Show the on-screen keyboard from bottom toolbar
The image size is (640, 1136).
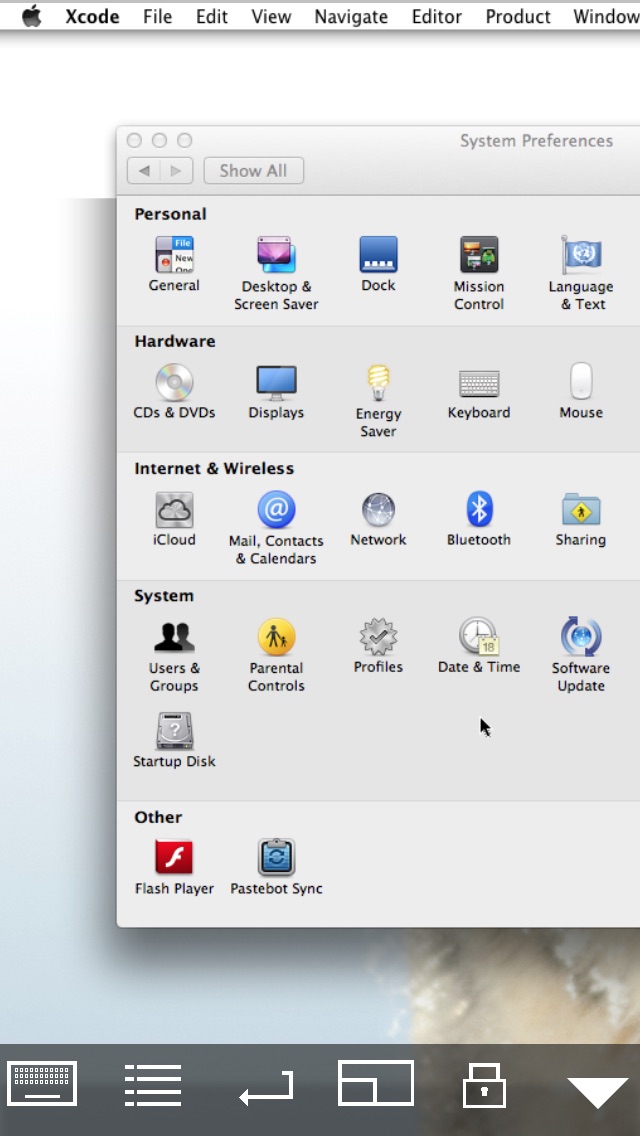coord(42,1084)
